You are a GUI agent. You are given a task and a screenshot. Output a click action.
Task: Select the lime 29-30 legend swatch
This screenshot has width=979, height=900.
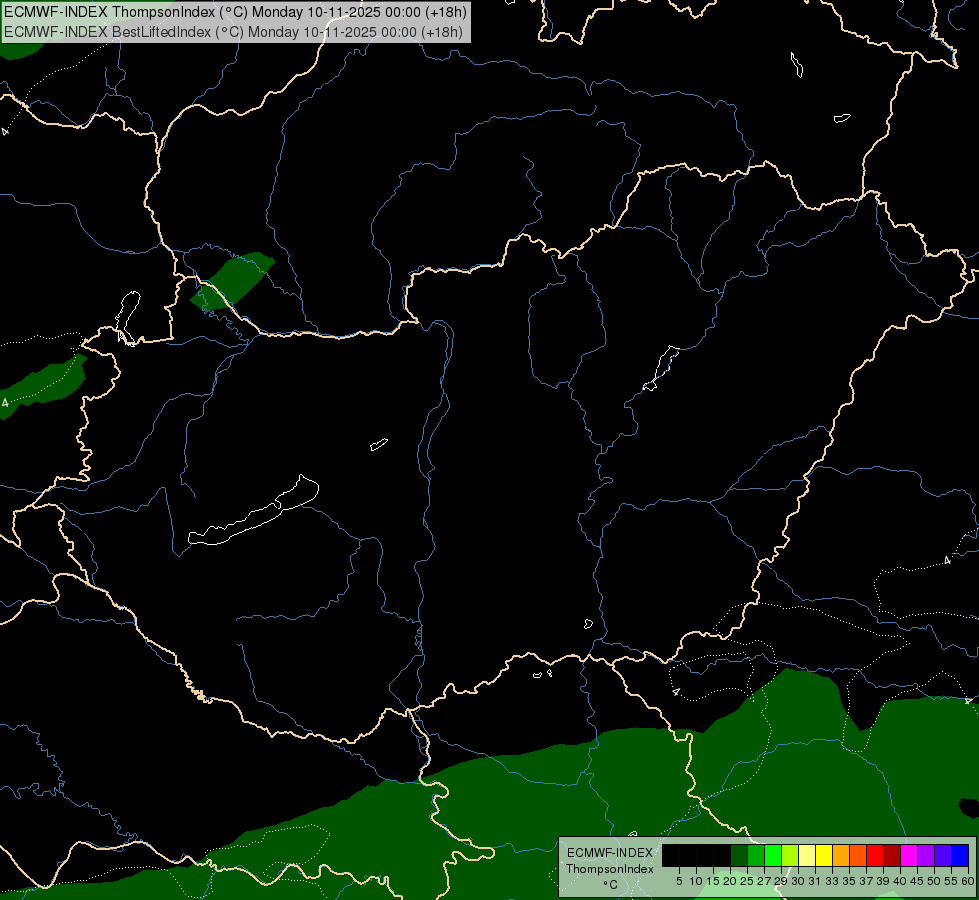pos(790,855)
